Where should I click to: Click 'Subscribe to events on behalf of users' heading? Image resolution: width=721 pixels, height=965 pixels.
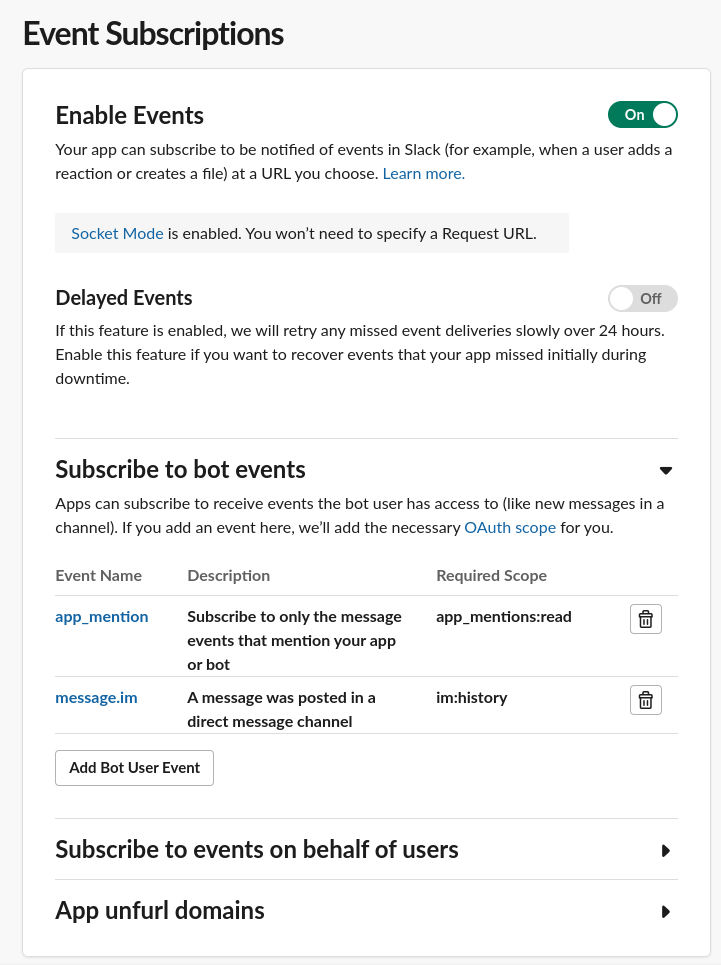257,850
